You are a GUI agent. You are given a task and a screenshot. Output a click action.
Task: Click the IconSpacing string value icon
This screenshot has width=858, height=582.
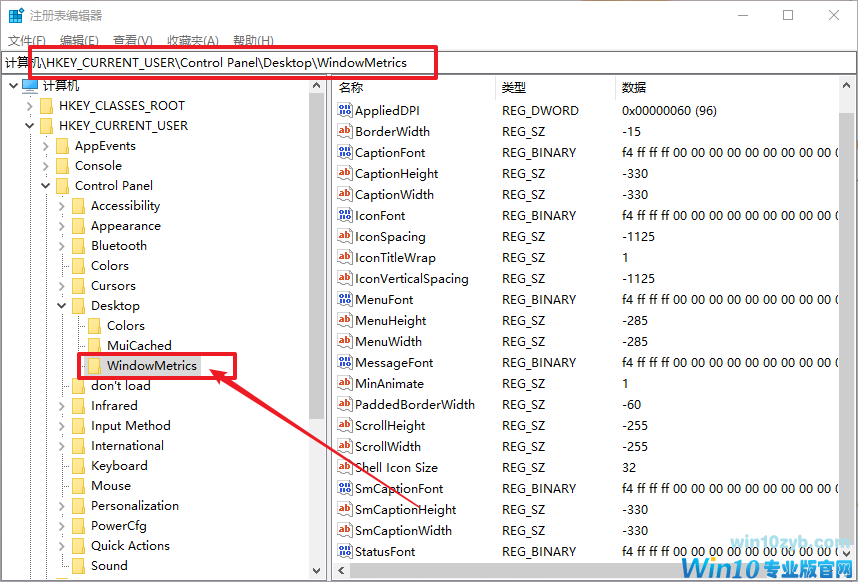(345, 236)
